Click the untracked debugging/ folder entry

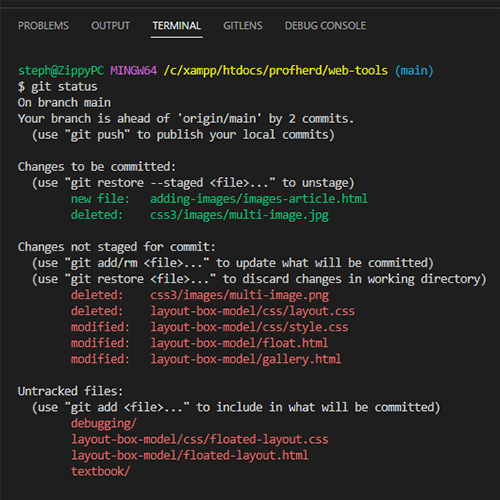tap(104, 423)
